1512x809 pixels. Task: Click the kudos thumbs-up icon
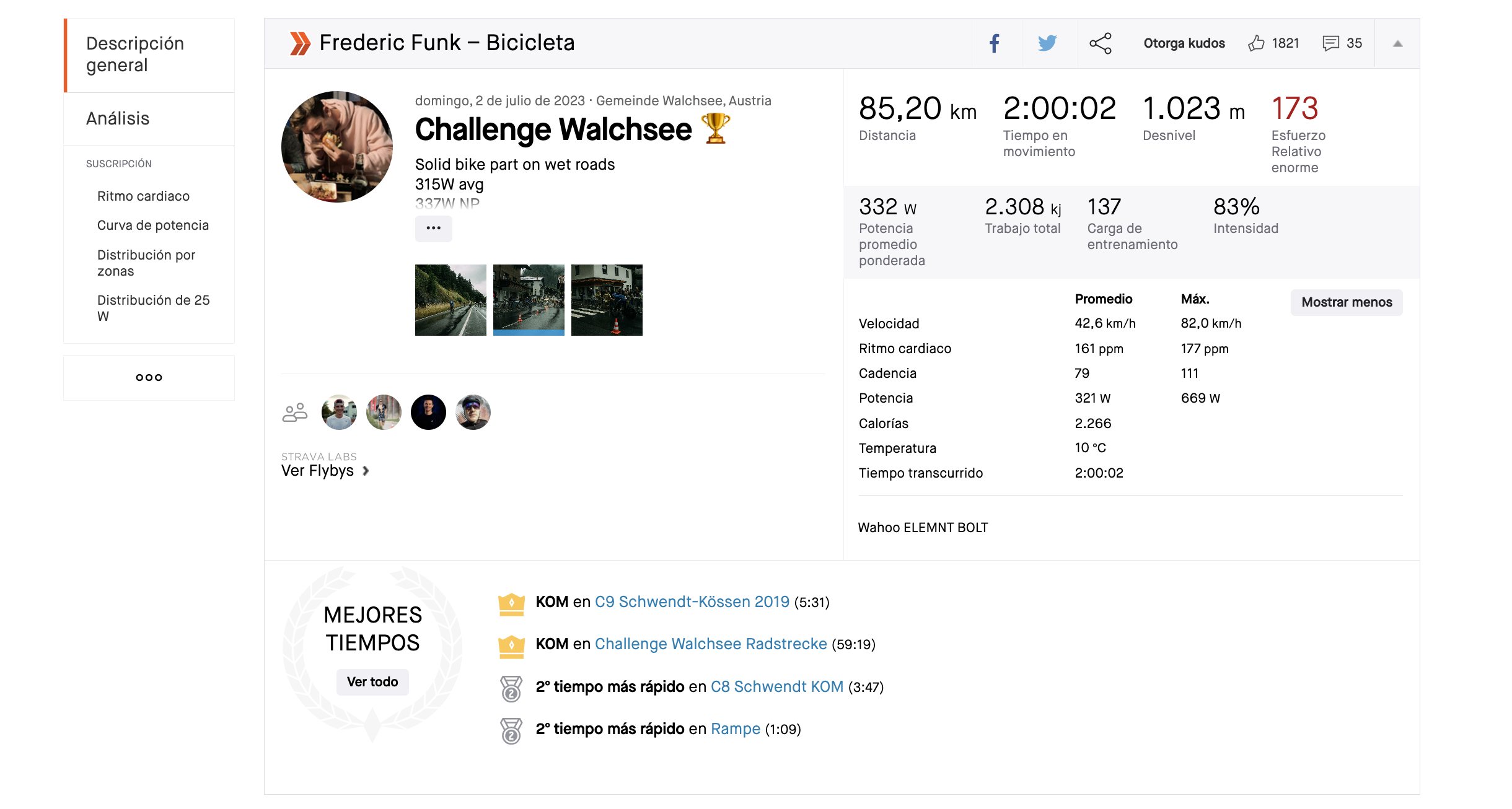(1256, 43)
